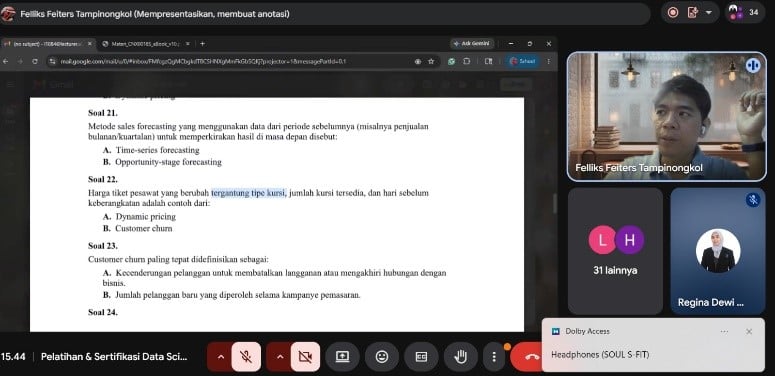Open Dolby Access notification options menu
775x376 pixels.
click(724, 332)
